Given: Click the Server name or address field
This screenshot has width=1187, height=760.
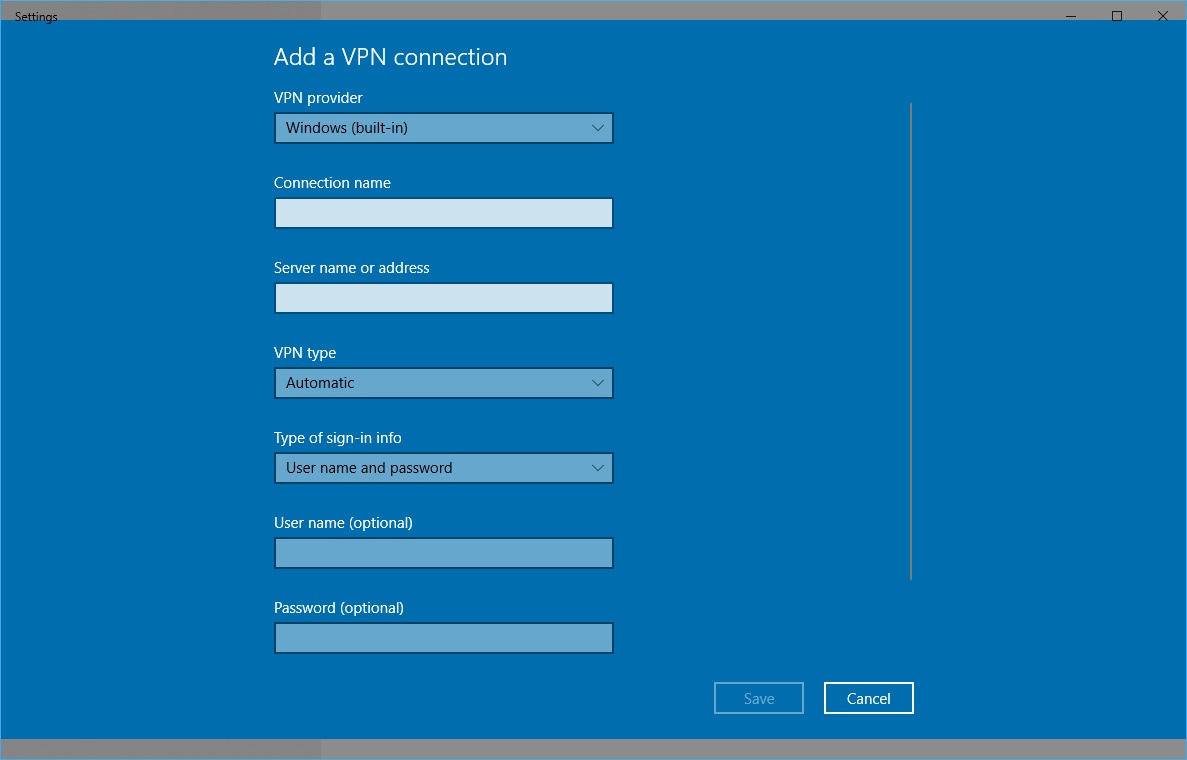Looking at the screenshot, I should coord(443,298).
